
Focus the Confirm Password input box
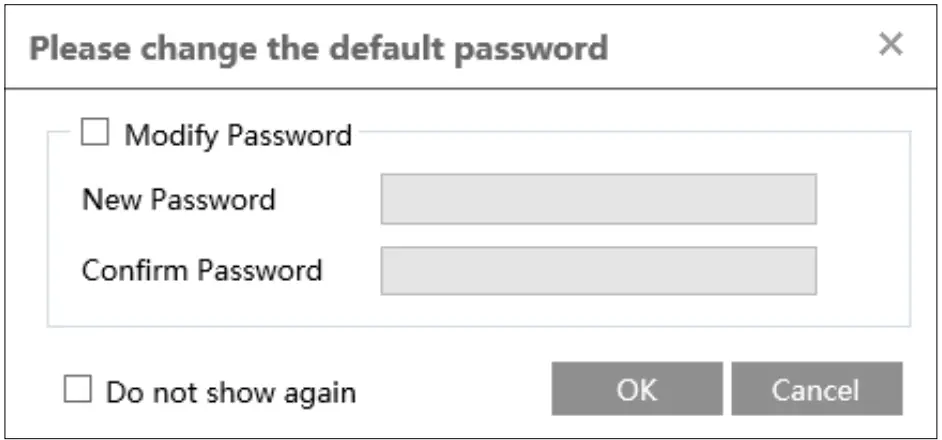pos(598,270)
